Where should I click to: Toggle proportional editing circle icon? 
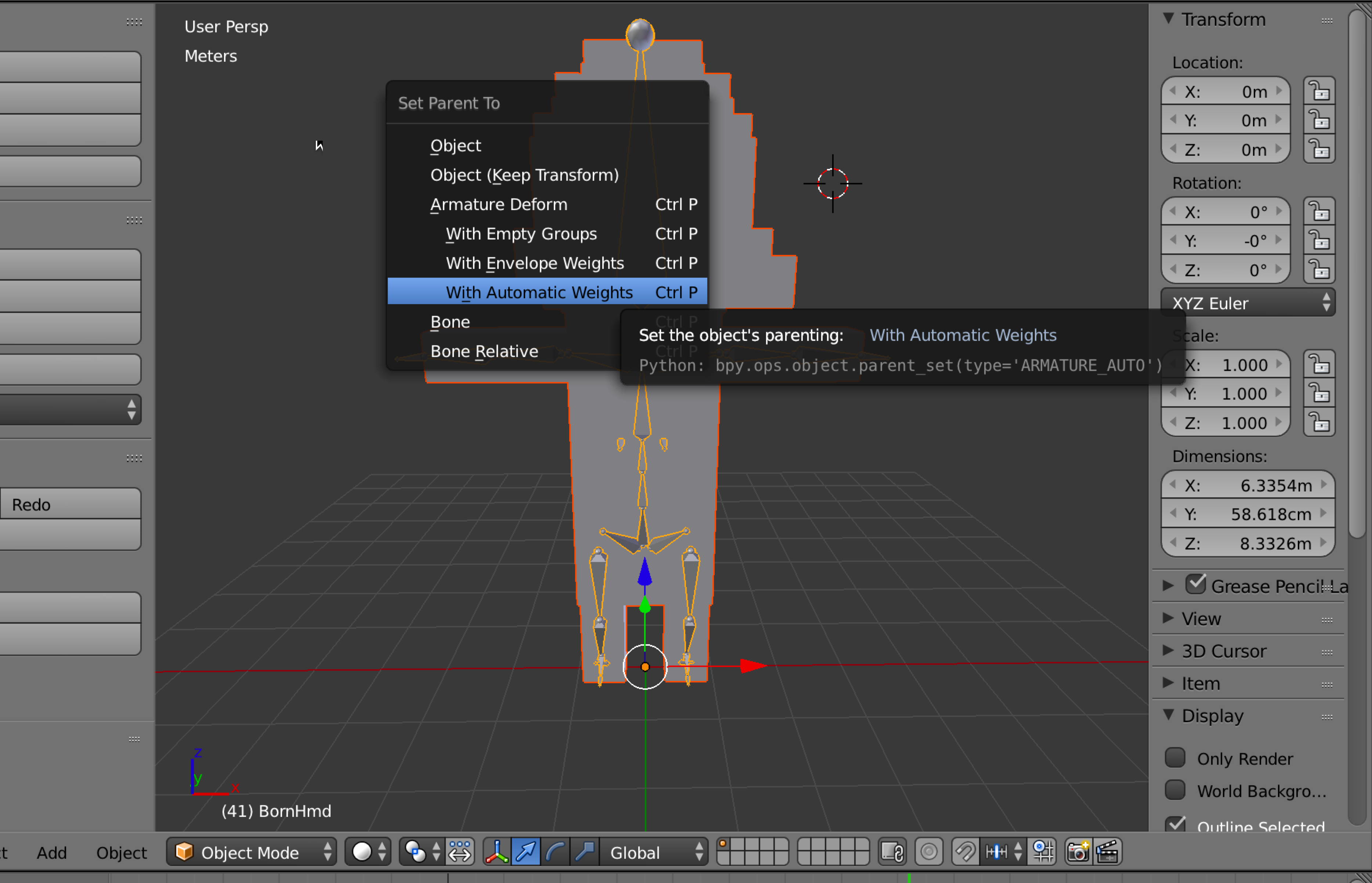(x=929, y=852)
